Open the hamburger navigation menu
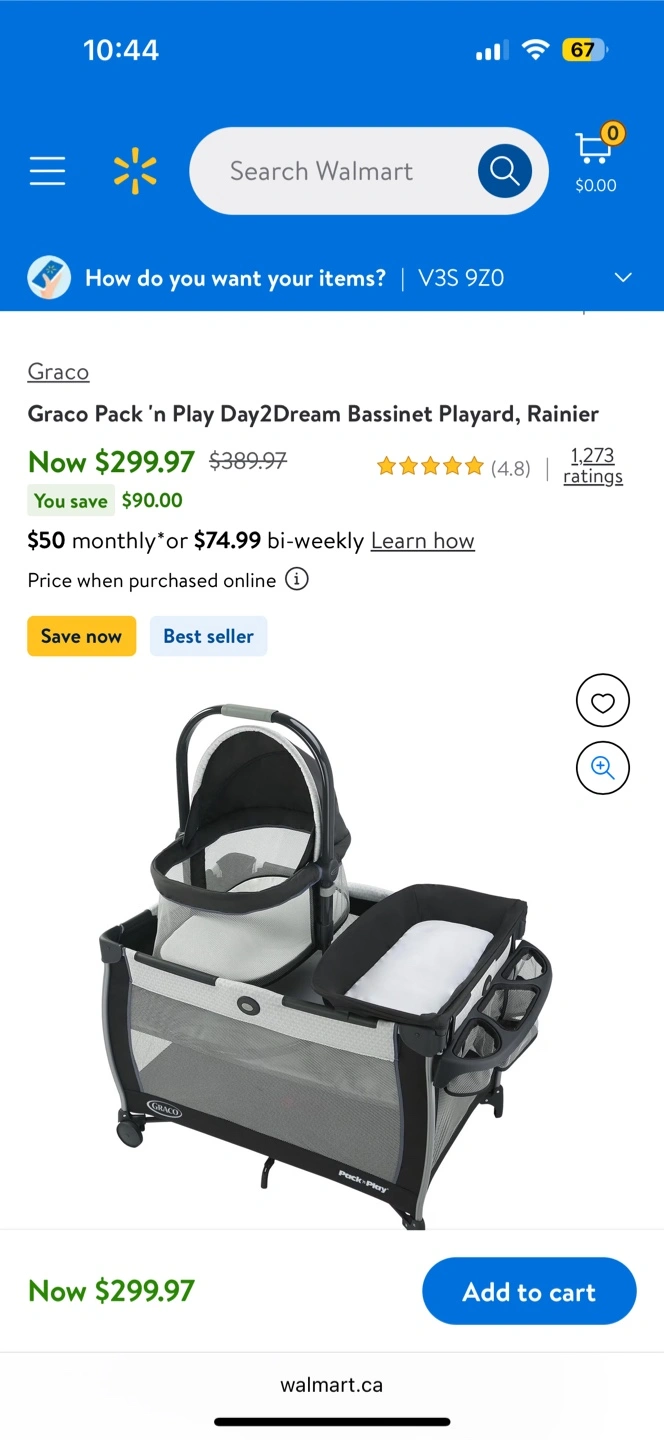 click(47, 171)
